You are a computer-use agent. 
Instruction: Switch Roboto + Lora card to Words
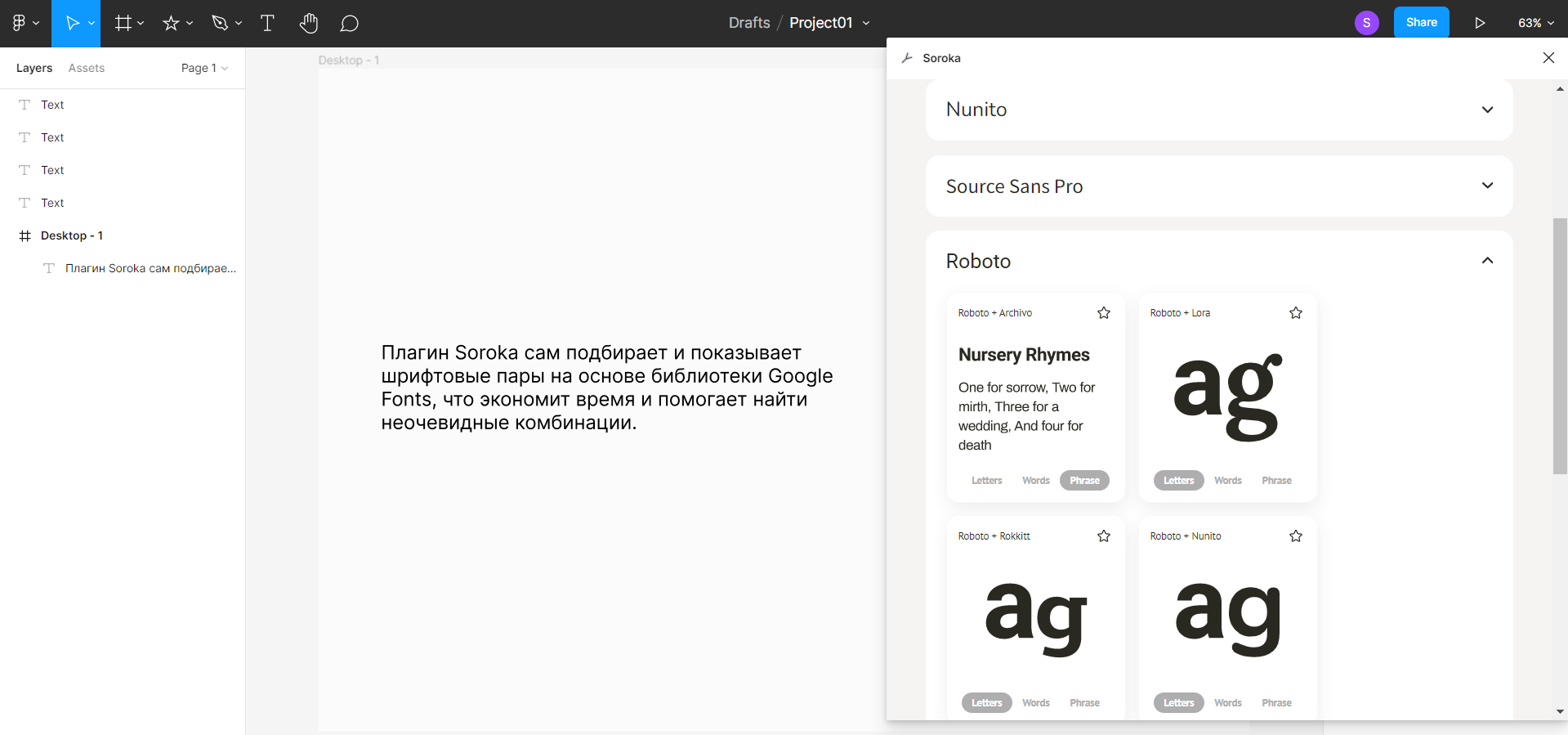(x=1227, y=481)
